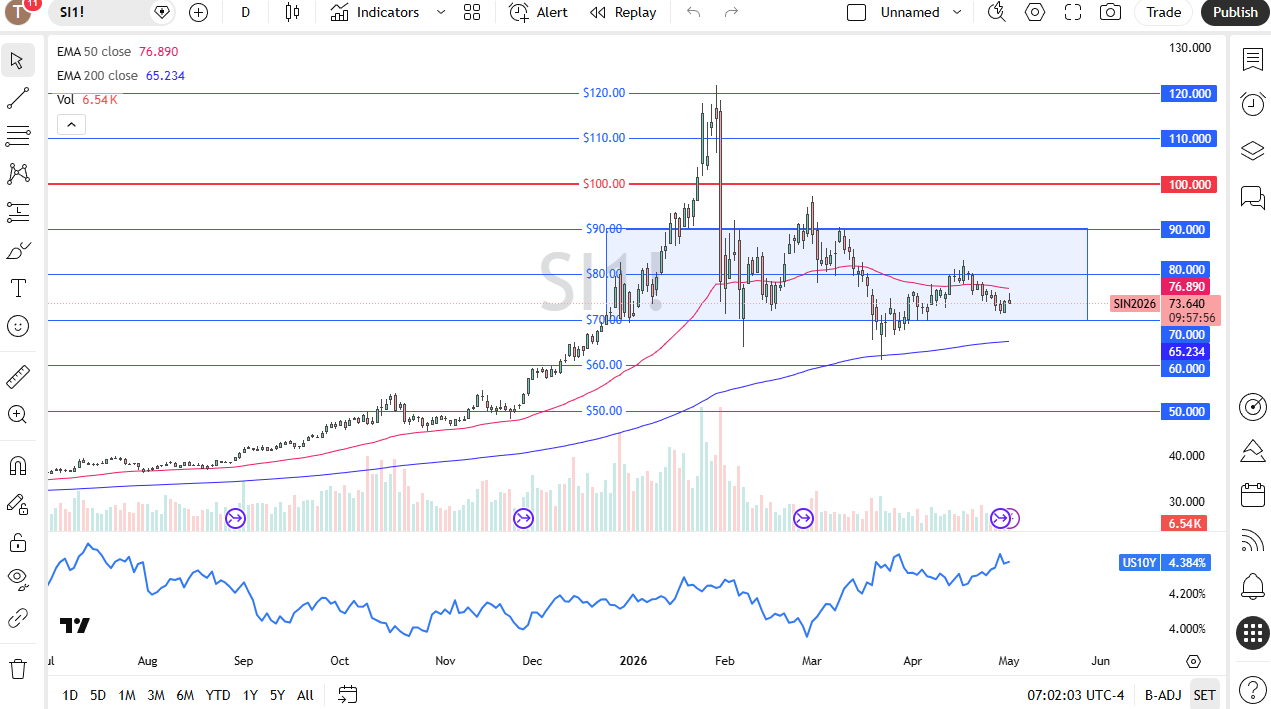Click the link drawings icon
The height and width of the screenshot is (709, 1271).
pos(18,618)
